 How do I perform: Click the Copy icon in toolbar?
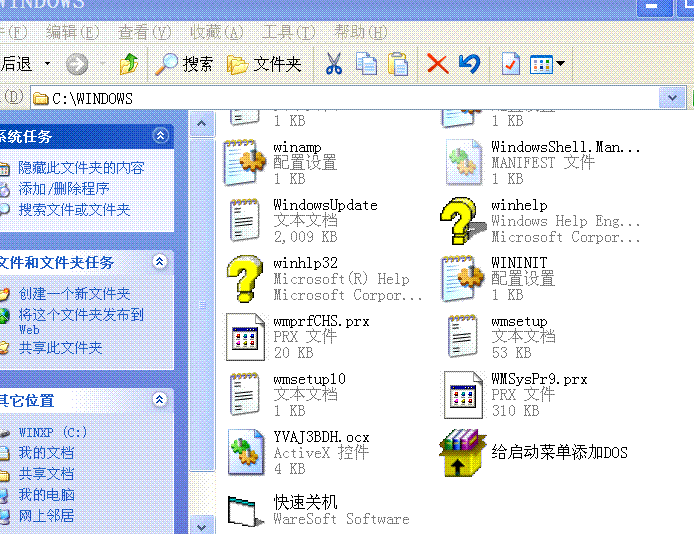click(366, 64)
